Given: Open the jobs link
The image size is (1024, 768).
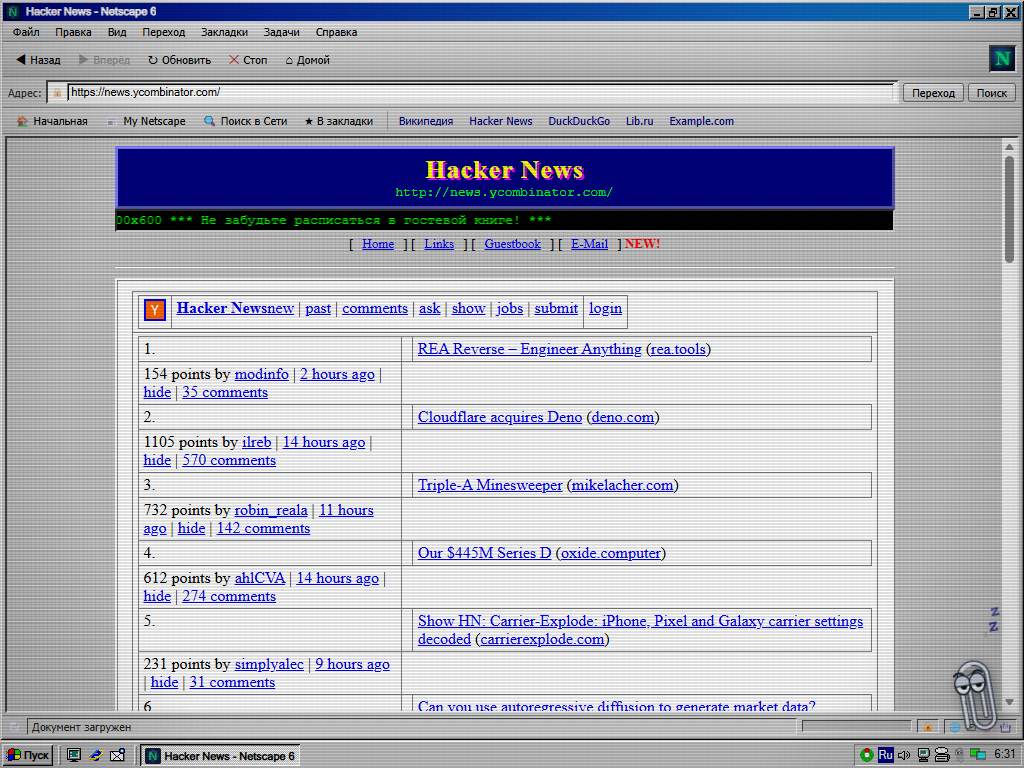Looking at the screenshot, I should coord(509,308).
